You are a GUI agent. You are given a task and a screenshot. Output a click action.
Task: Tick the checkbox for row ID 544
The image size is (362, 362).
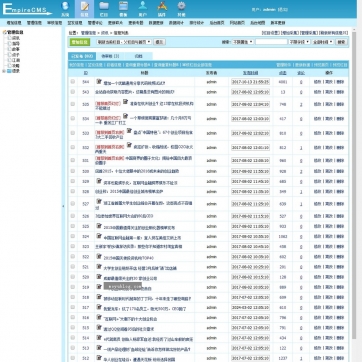tap(73, 82)
